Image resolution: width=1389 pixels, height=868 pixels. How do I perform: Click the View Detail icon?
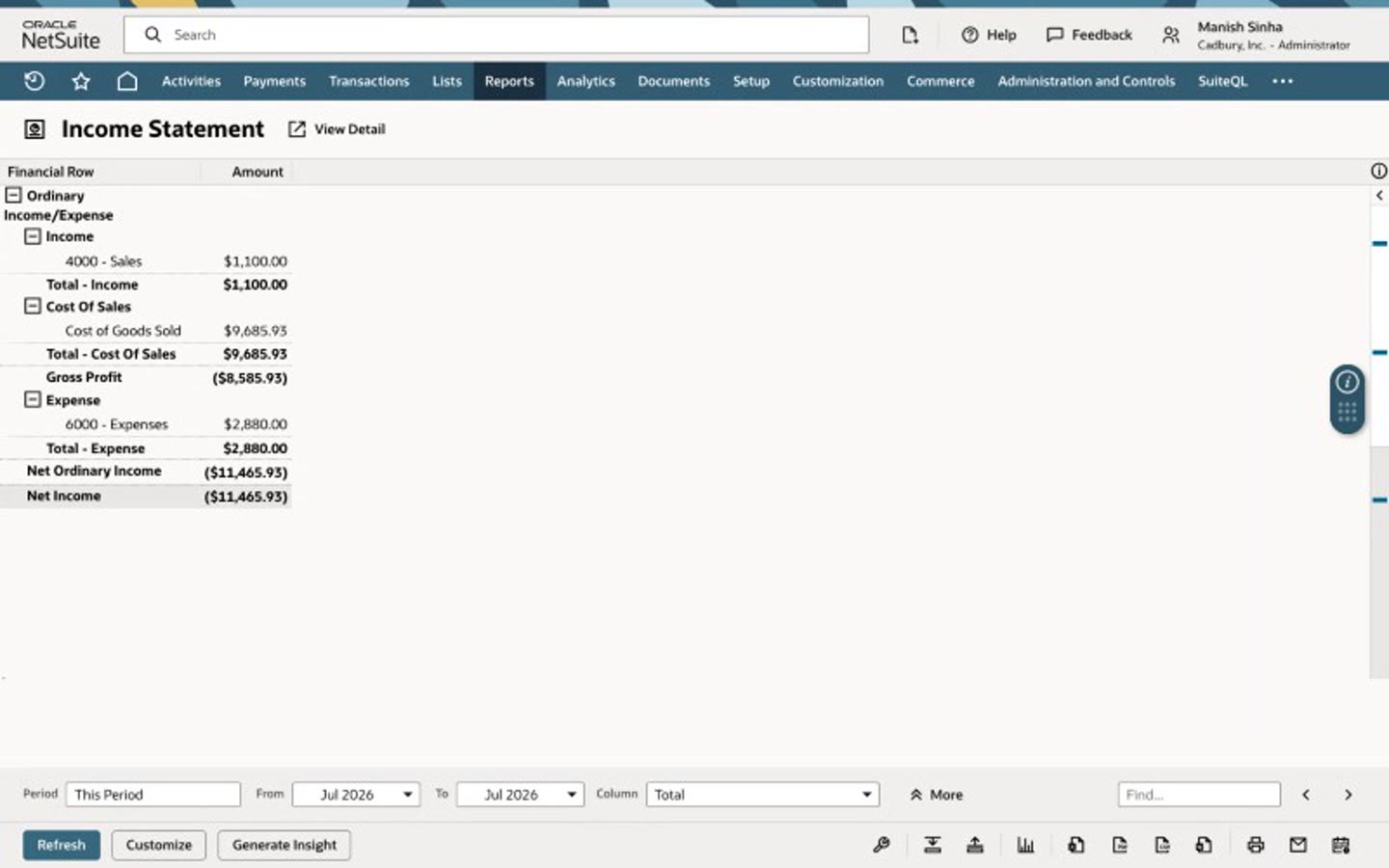coord(297,129)
